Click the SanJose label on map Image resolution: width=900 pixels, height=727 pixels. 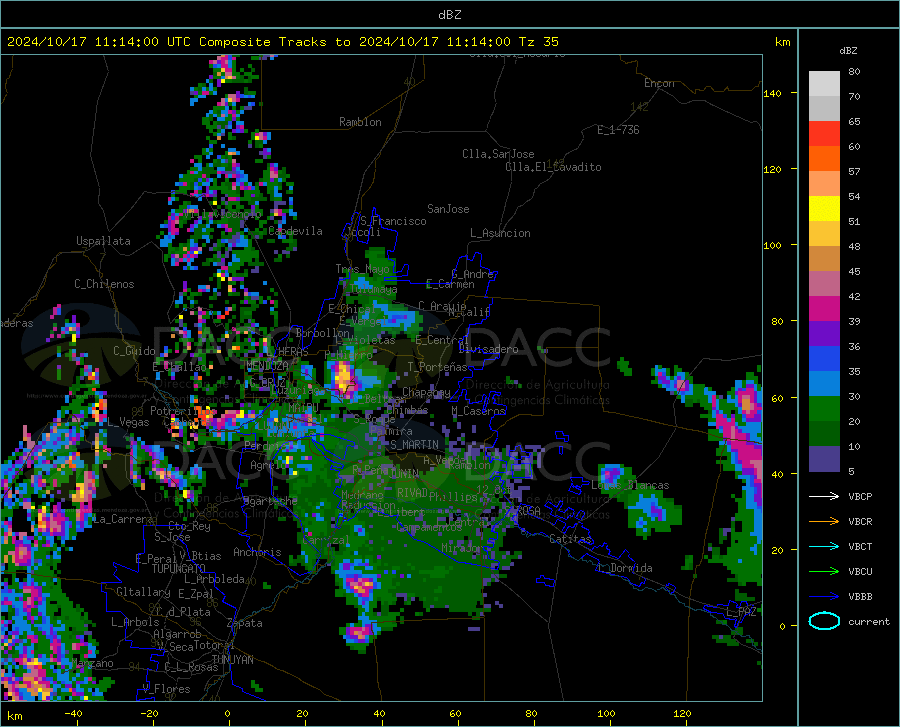click(x=448, y=209)
